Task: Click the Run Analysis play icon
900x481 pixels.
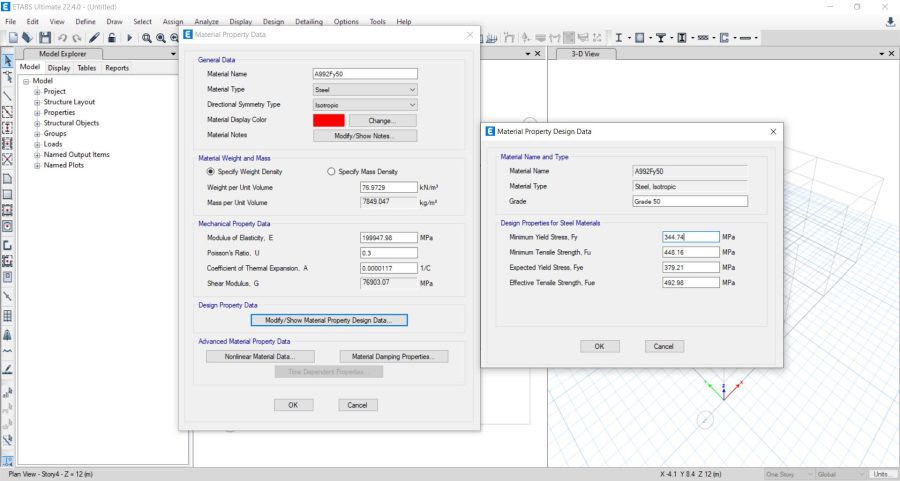Action: (x=129, y=38)
